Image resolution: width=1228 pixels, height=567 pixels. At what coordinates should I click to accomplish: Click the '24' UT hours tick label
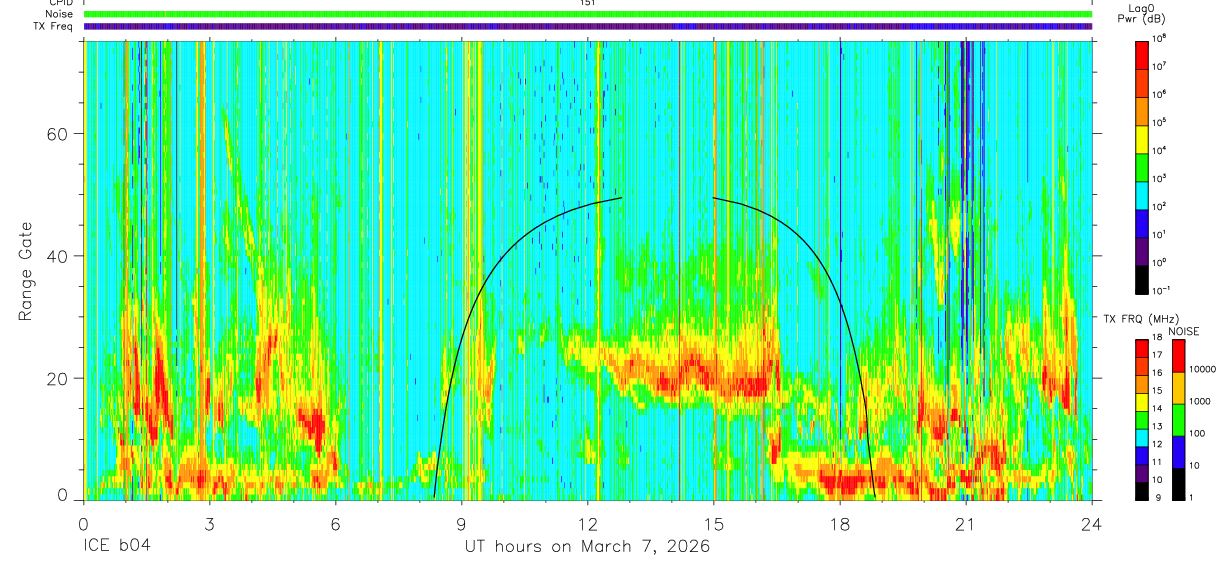click(x=1092, y=522)
